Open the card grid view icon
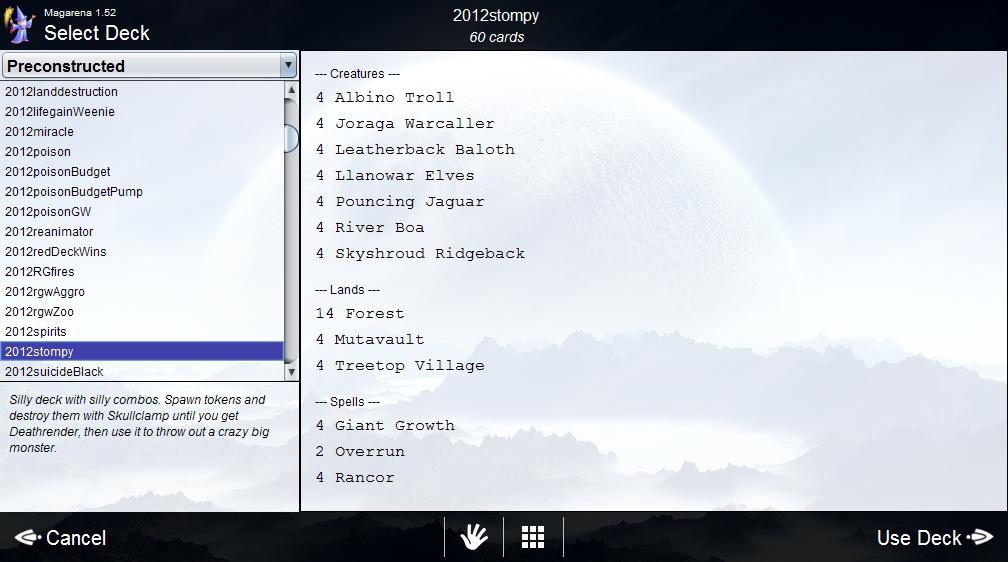The height and width of the screenshot is (562, 1008). tap(533, 537)
